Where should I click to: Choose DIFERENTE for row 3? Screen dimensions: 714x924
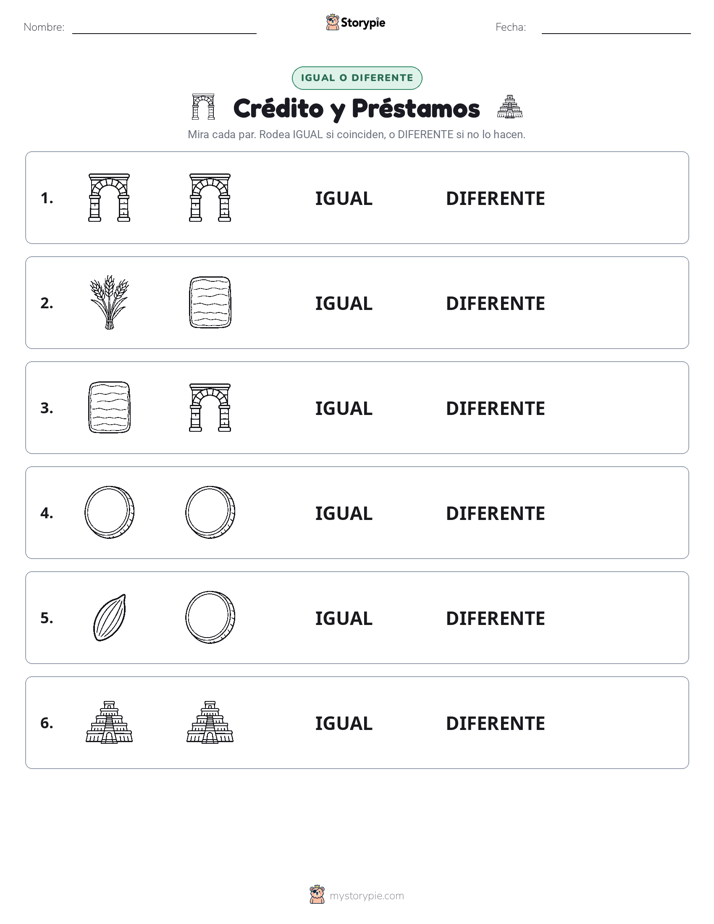click(x=495, y=408)
